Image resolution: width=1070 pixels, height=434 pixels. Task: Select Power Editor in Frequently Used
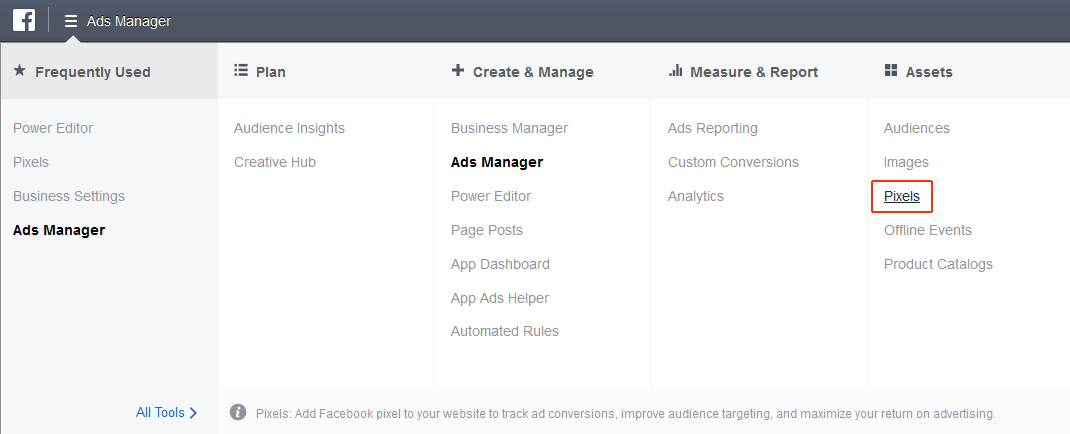53,128
